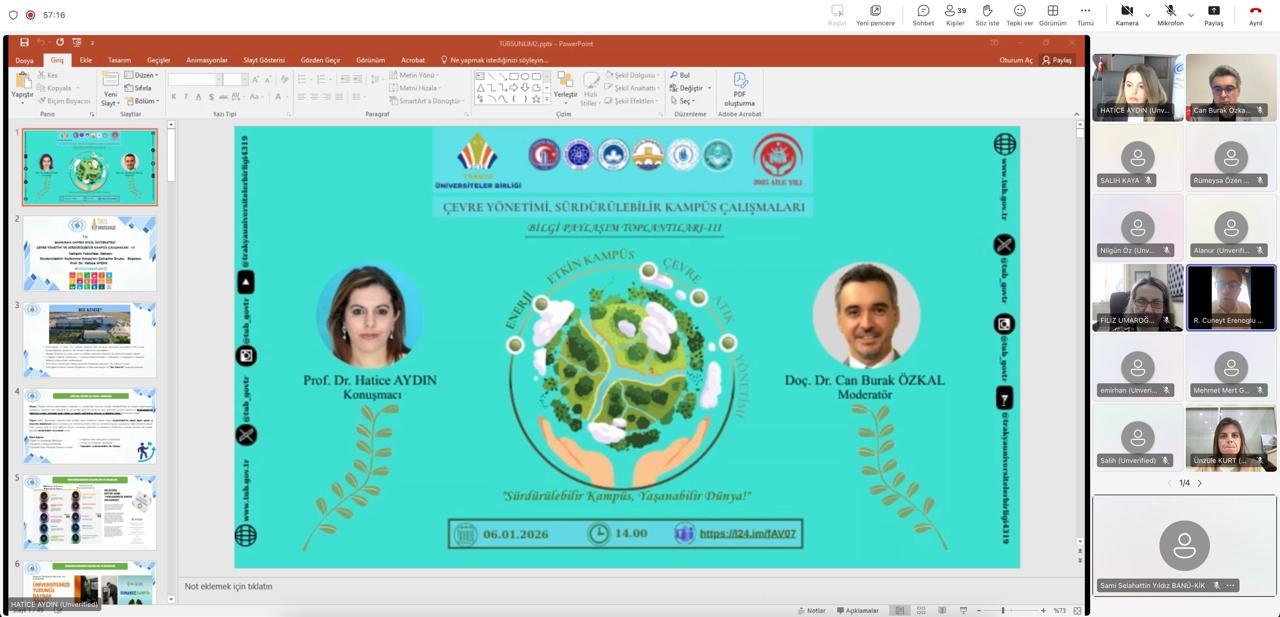Unmute the Mikrofon
The width and height of the screenshot is (1280, 617).
[1170, 15]
